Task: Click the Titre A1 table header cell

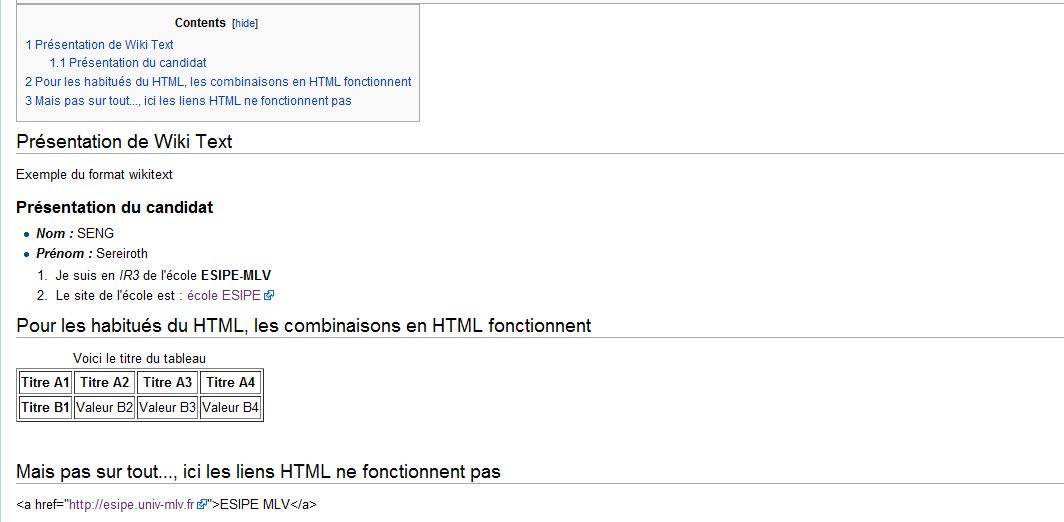Action: point(45,382)
